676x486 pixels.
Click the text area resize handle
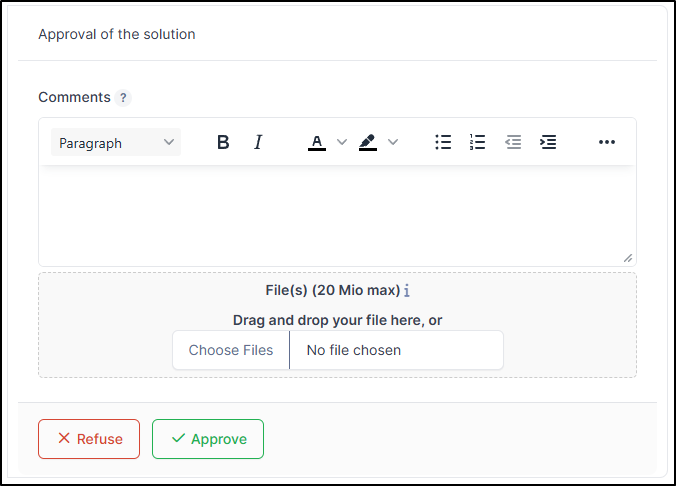tap(628, 258)
